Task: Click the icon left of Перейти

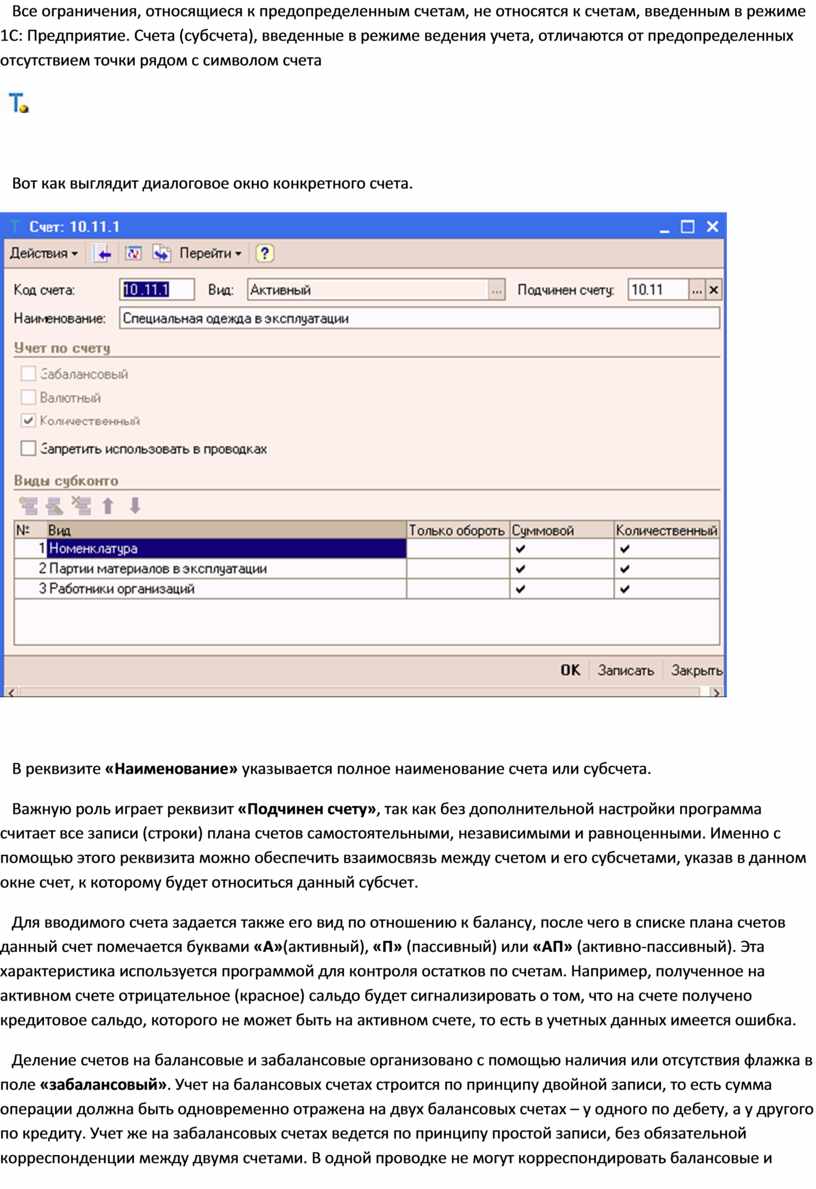Action: [x=162, y=254]
